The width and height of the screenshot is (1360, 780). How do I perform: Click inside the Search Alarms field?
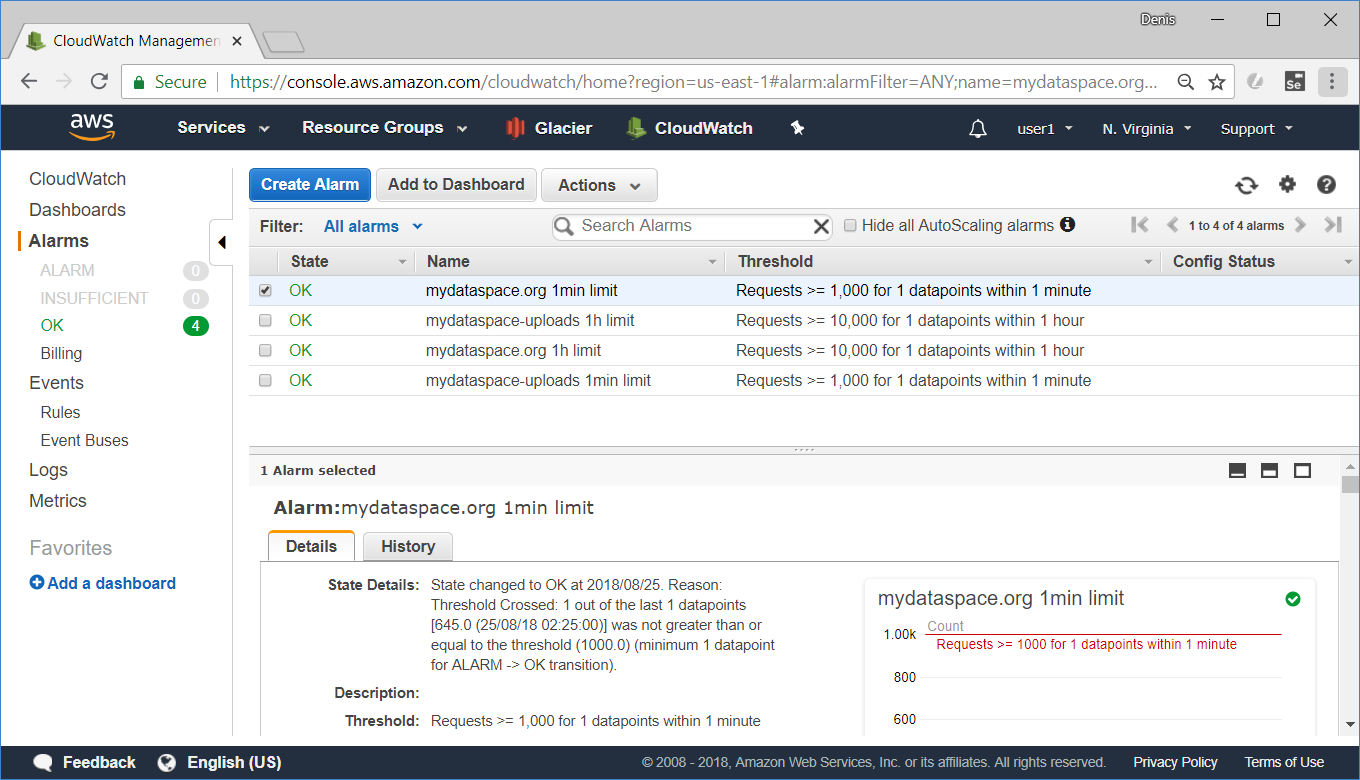click(x=690, y=226)
